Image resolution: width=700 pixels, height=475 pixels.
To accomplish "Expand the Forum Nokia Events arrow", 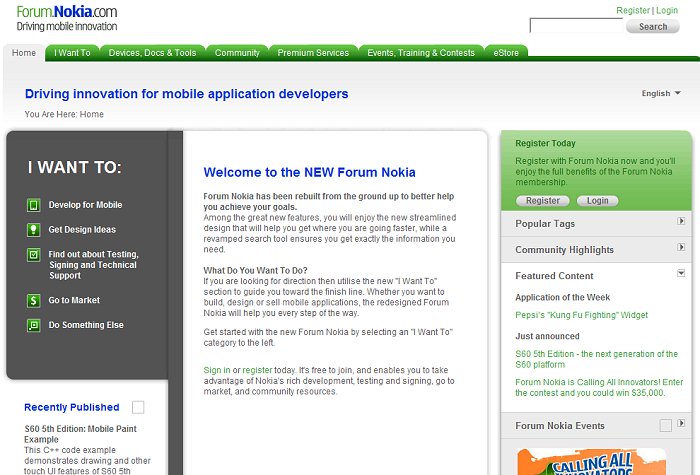I will pyautogui.click(x=681, y=424).
